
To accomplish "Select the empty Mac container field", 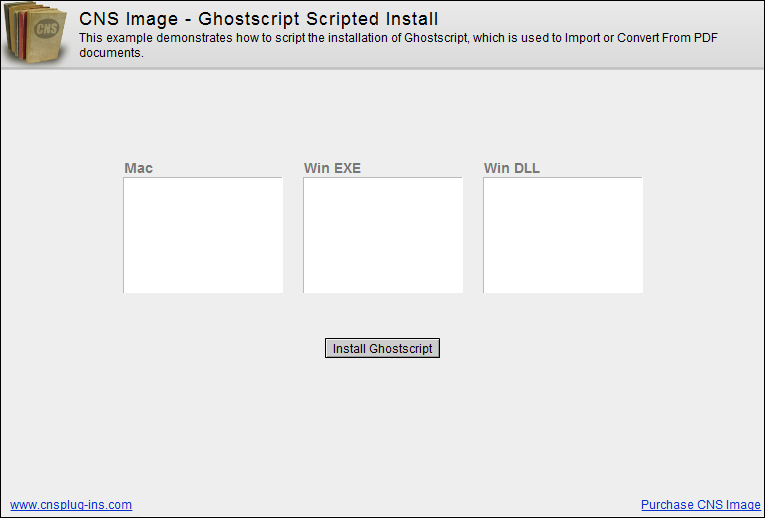I will [x=203, y=235].
